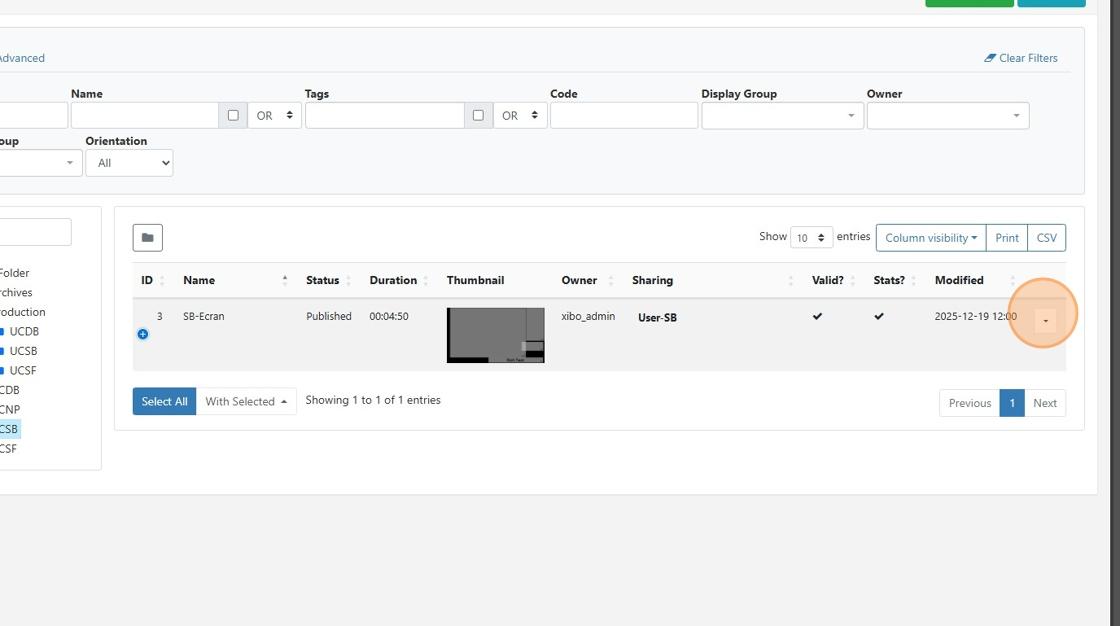1120x626 pixels.
Task: Click the Select All button
Action: tap(164, 402)
